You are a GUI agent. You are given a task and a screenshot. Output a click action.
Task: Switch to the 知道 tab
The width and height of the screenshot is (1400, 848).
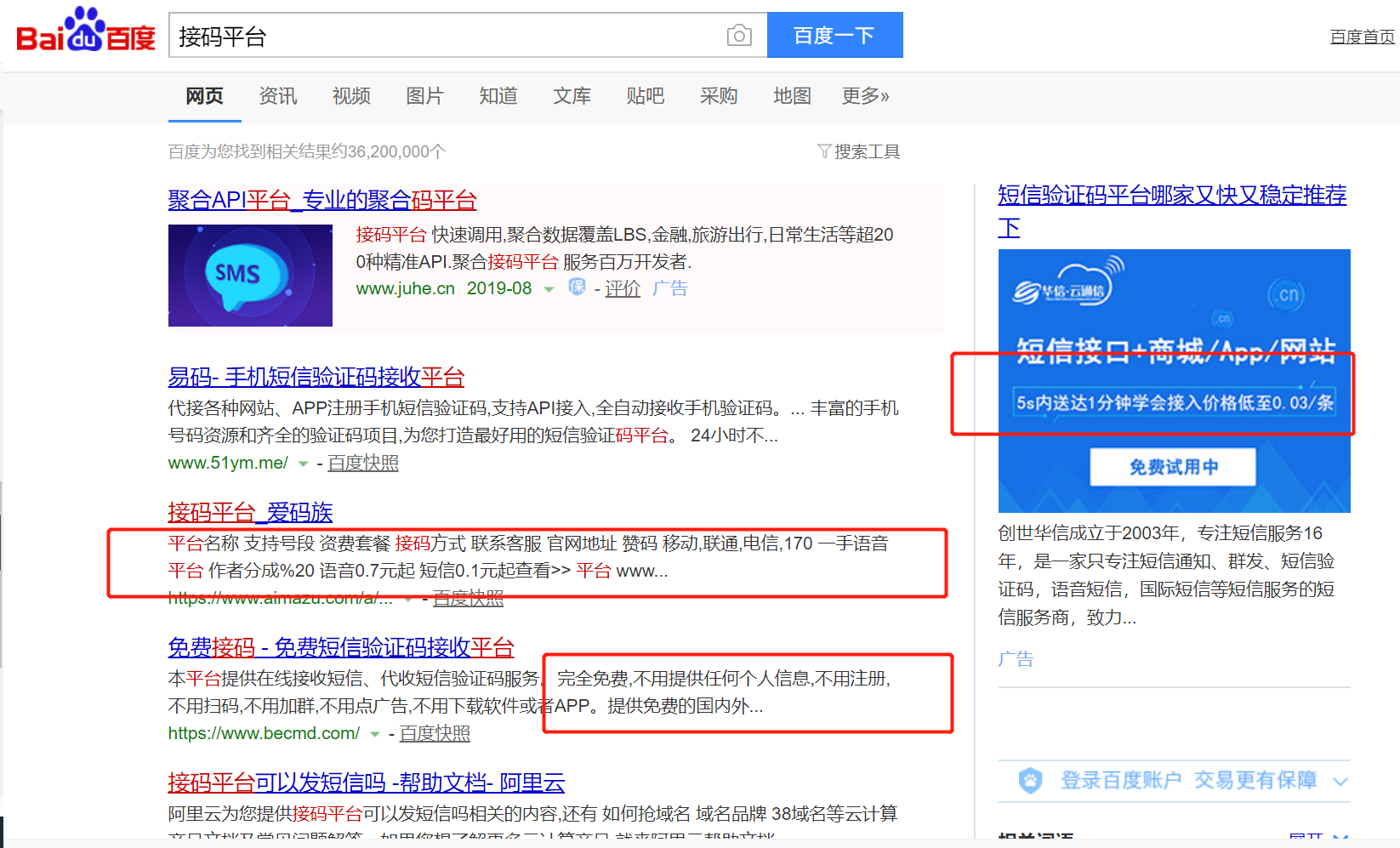pyautogui.click(x=498, y=96)
